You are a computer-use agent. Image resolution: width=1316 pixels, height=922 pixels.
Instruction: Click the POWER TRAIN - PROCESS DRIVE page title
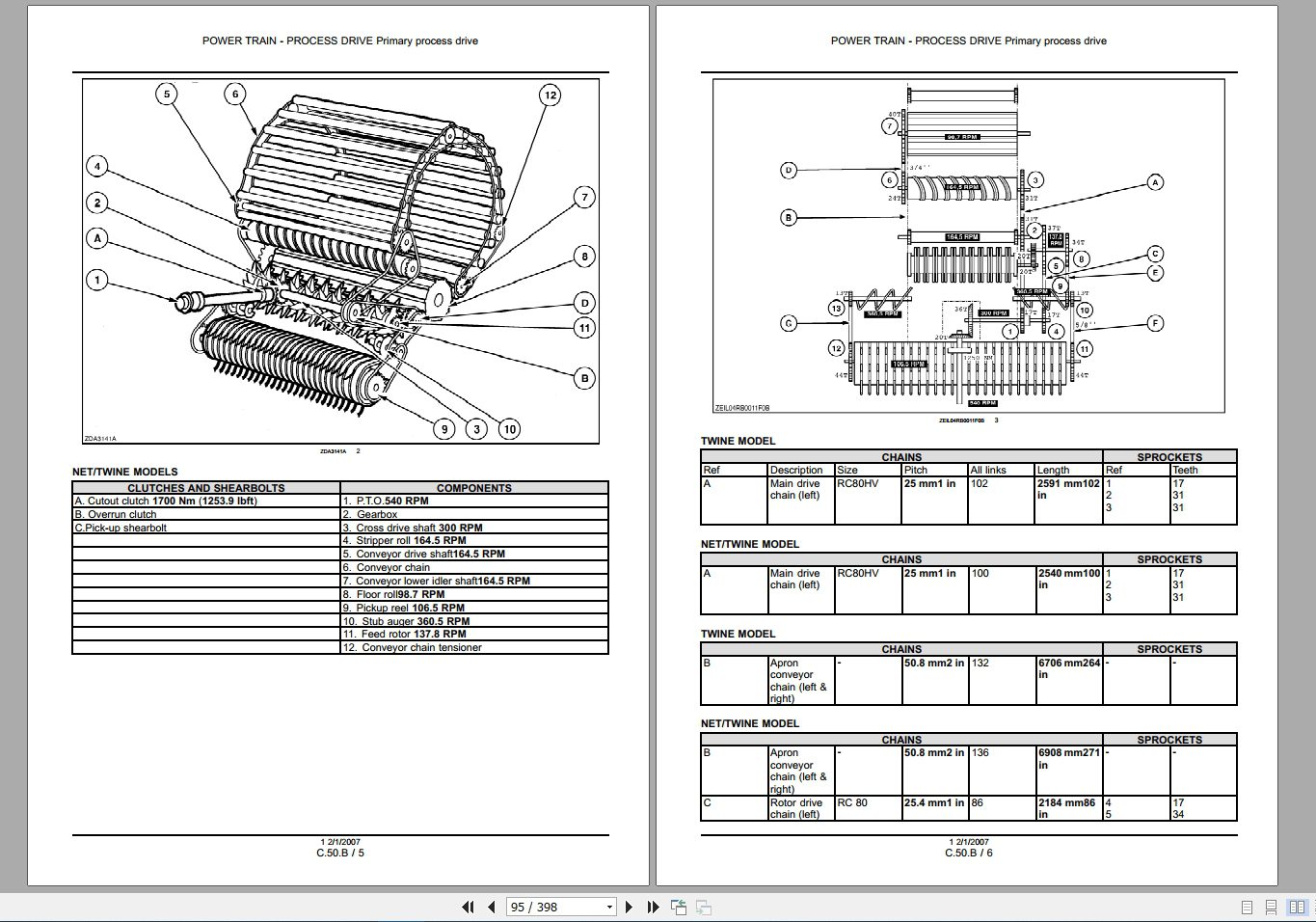(x=339, y=41)
